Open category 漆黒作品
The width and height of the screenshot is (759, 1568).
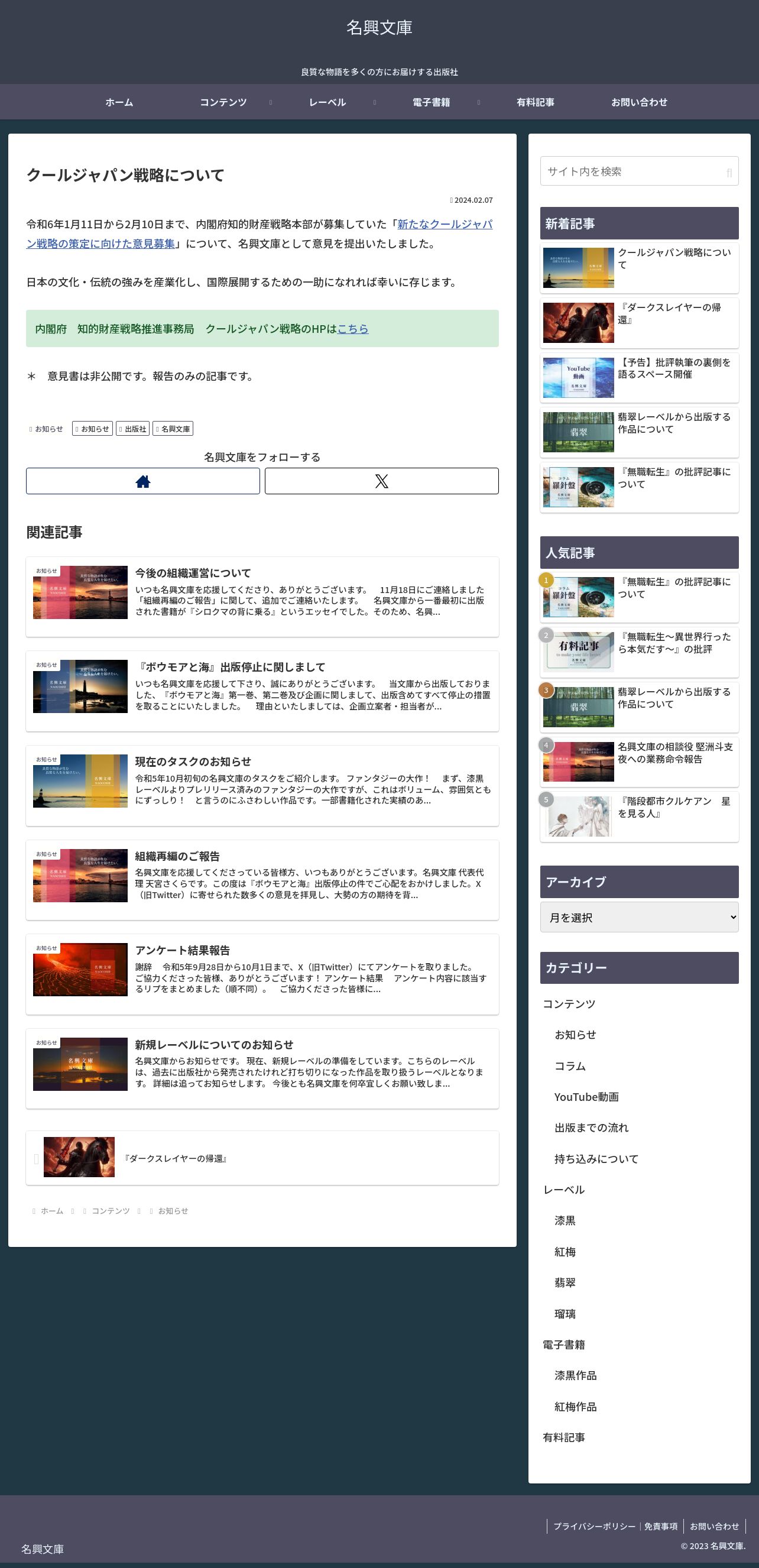click(x=575, y=1376)
